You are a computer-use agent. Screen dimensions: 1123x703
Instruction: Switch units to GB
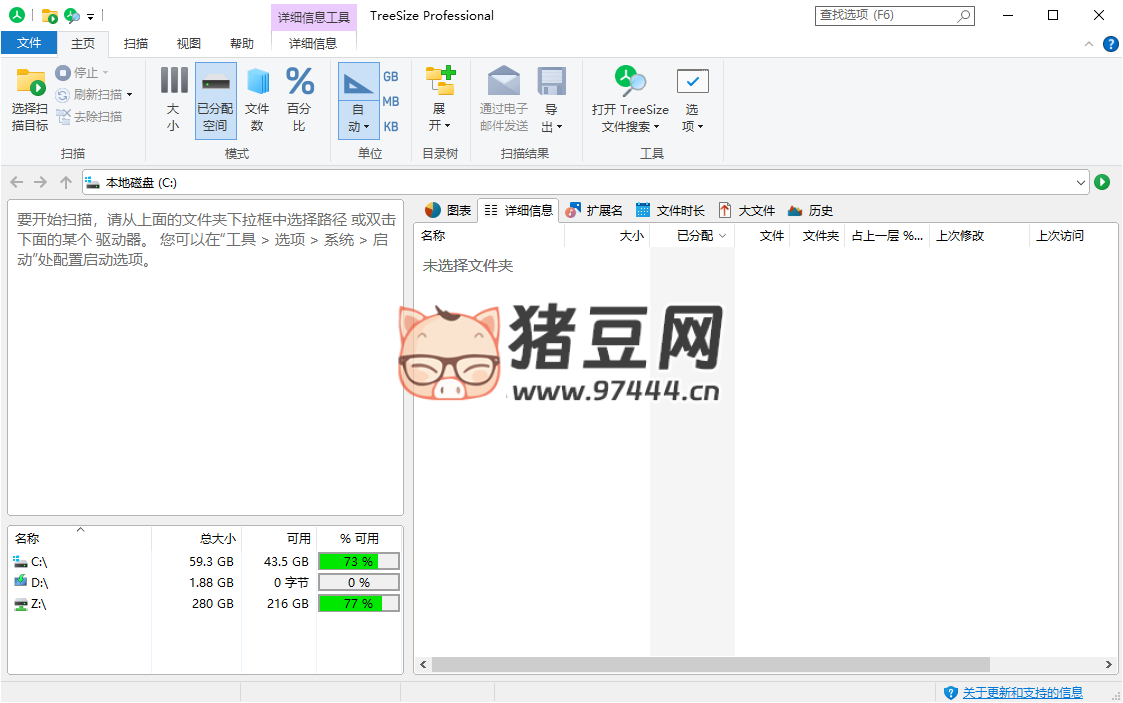(391, 77)
